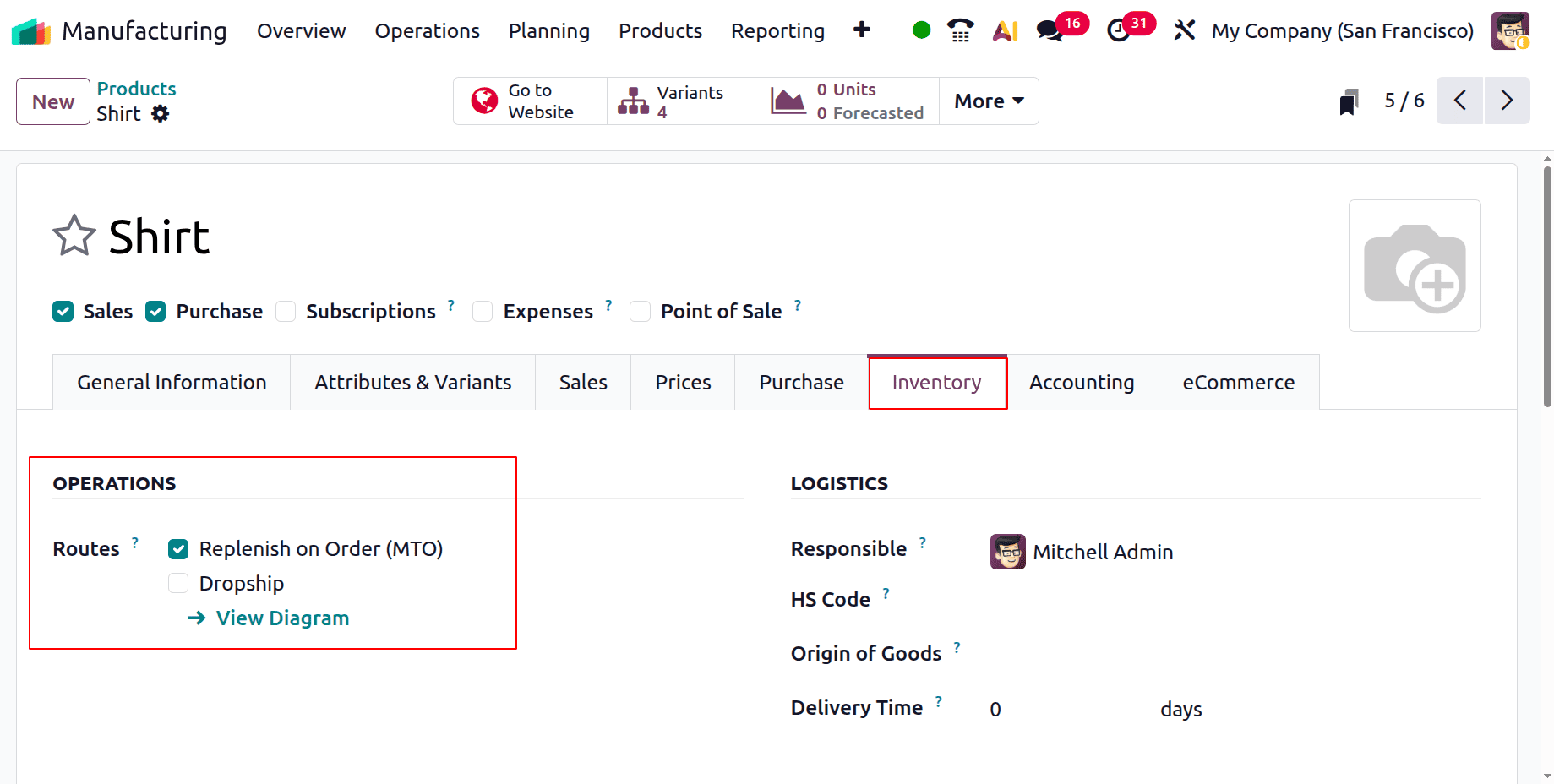Open the Products menu
This screenshot has height=784, width=1554.
(x=660, y=31)
